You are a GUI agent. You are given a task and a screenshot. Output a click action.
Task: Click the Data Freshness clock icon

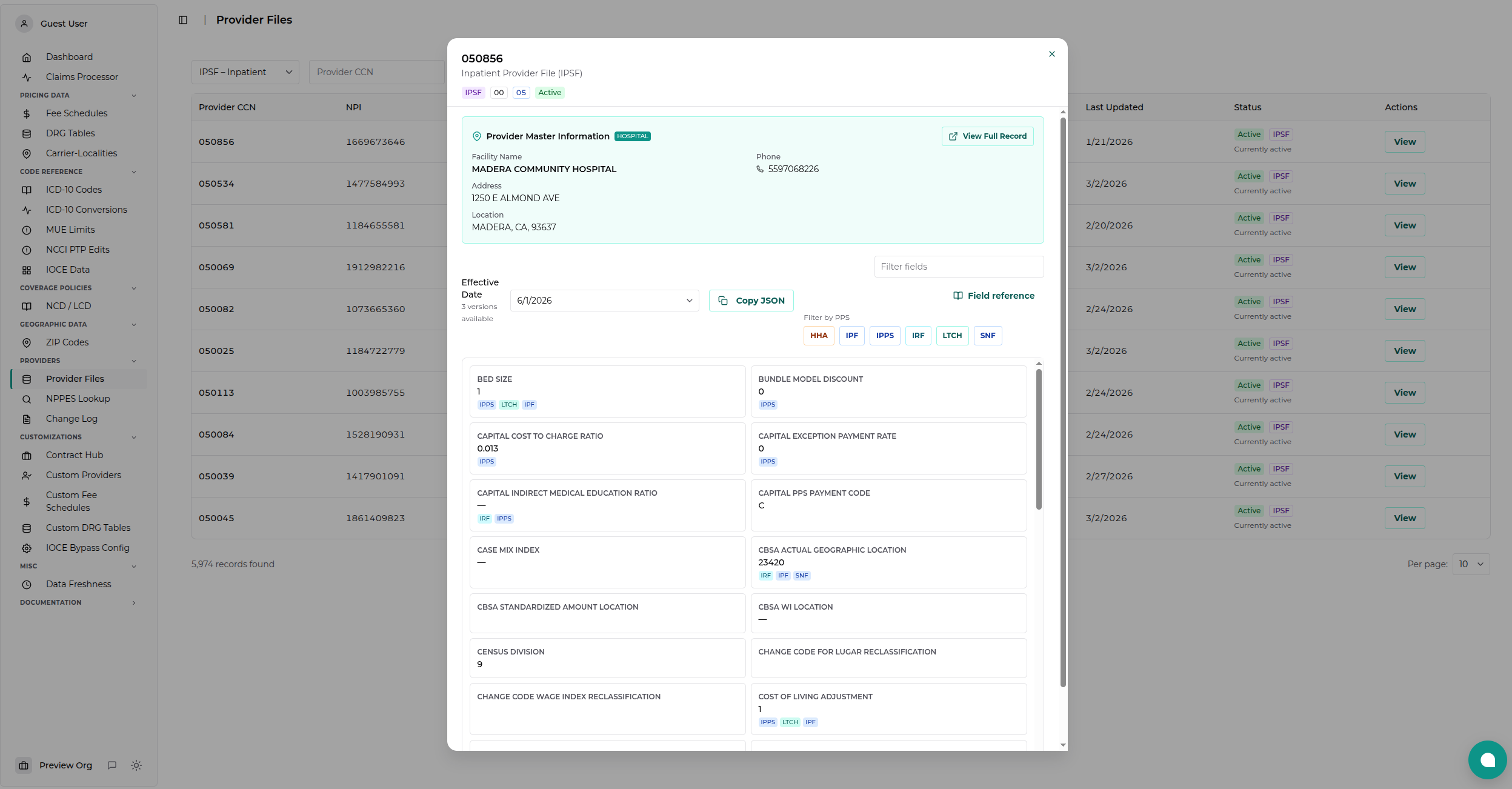point(27,585)
